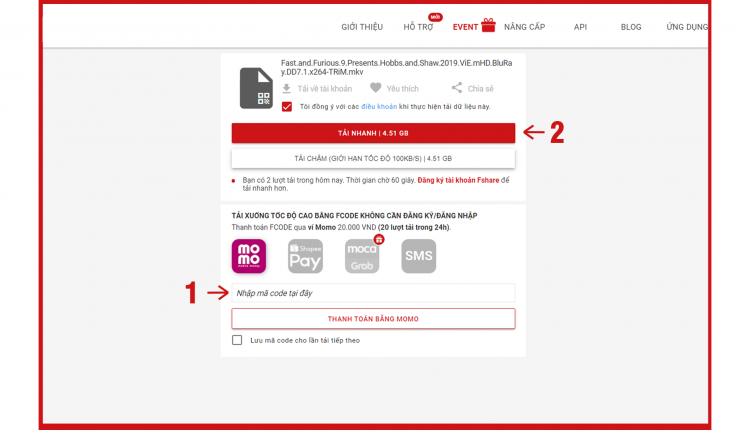Open the 'điều khoản' terms link

379,107
